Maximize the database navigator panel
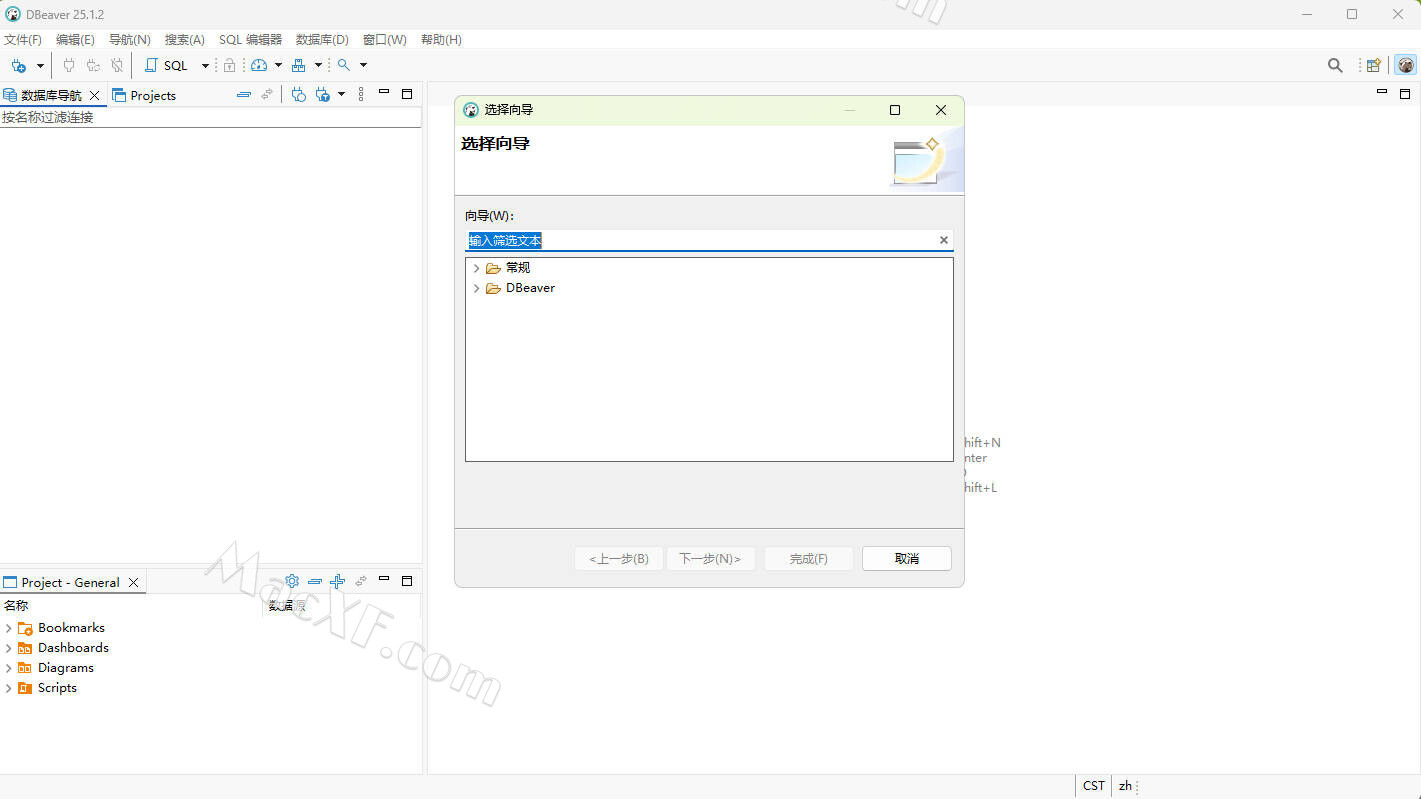Image resolution: width=1421 pixels, height=799 pixels. [407, 93]
